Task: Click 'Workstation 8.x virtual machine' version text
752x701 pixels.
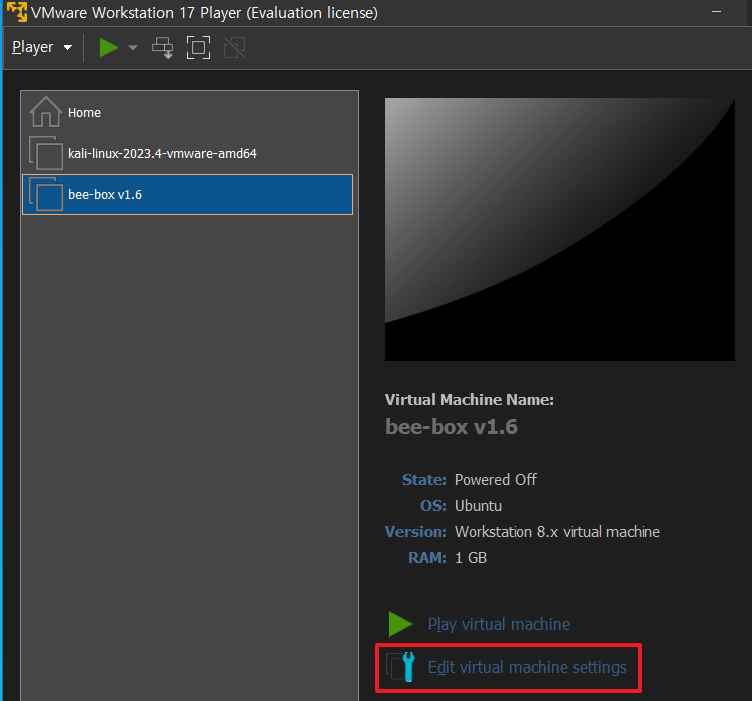Action: click(557, 532)
